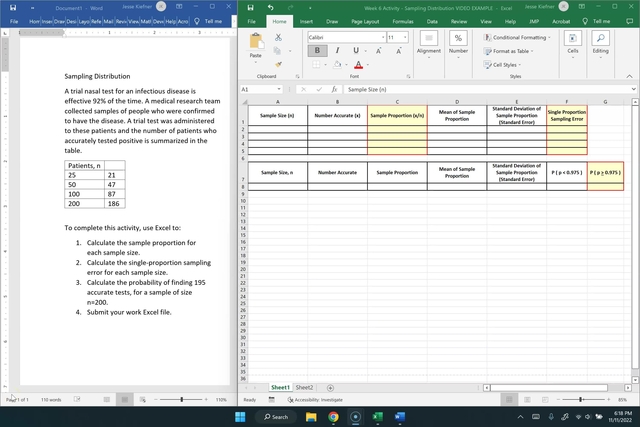Image resolution: width=640 pixels, height=427 pixels.
Task: Open the font size dropdown
Action: coord(405,38)
